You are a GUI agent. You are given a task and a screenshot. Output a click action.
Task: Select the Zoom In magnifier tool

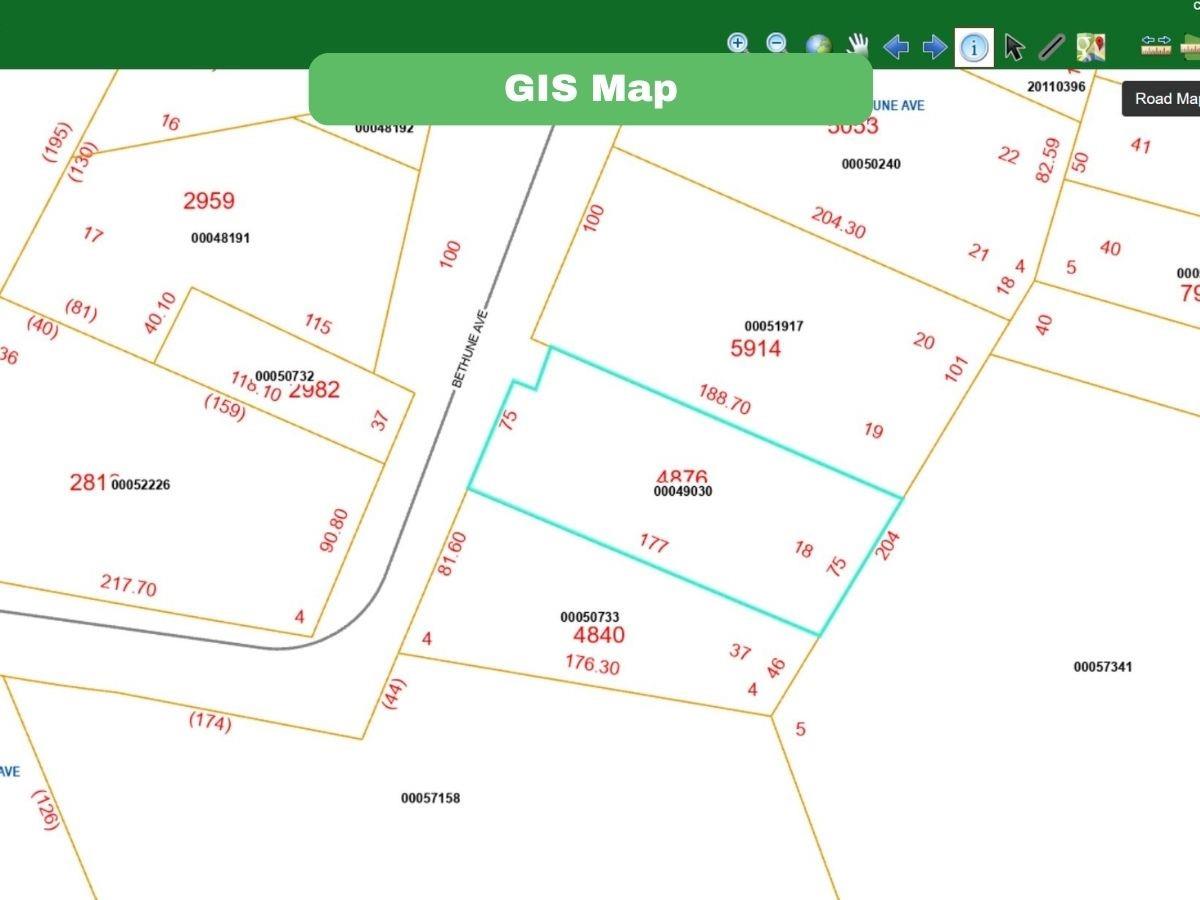[x=738, y=45]
